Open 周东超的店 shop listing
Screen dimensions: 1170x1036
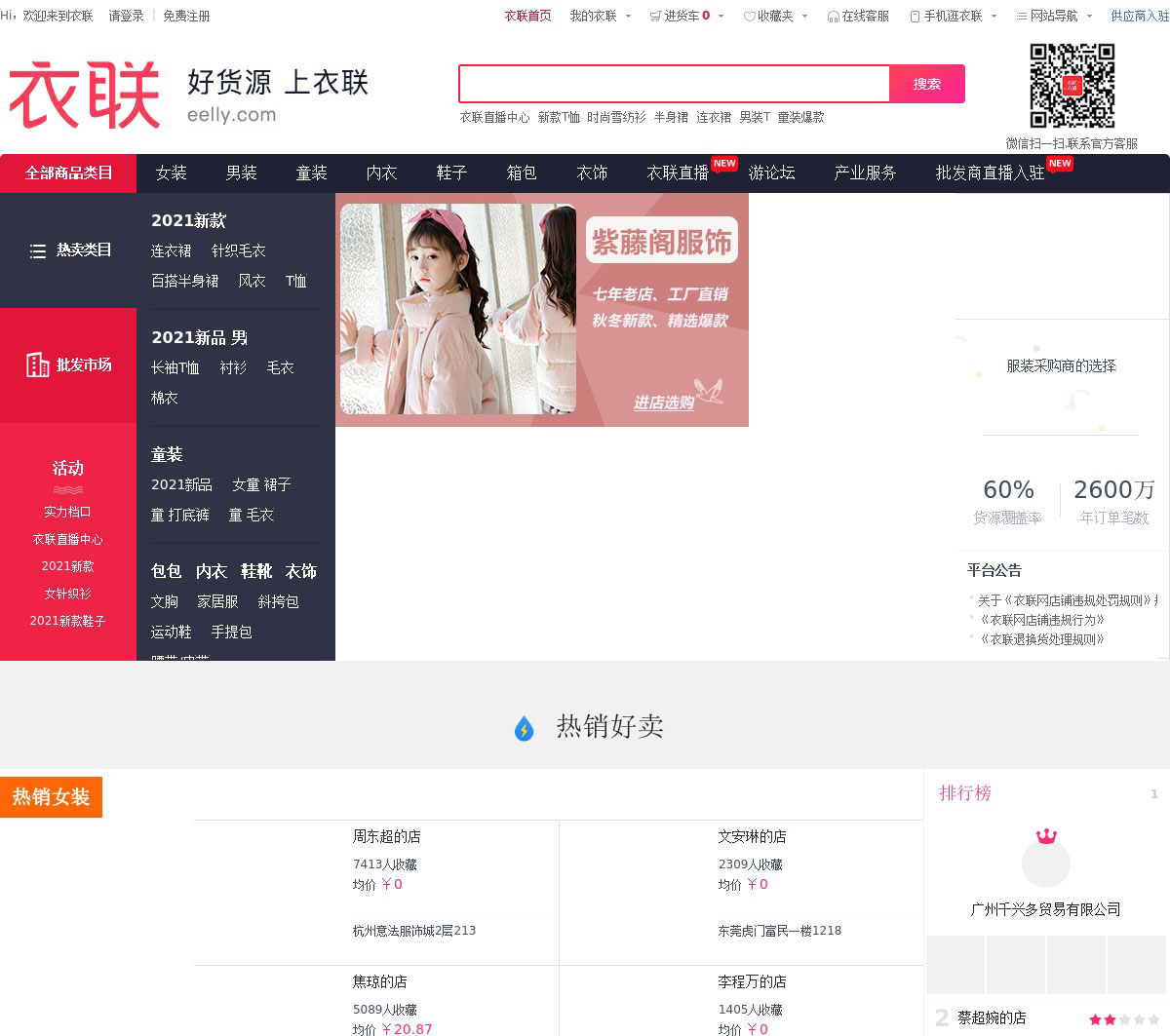click(x=387, y=837)
